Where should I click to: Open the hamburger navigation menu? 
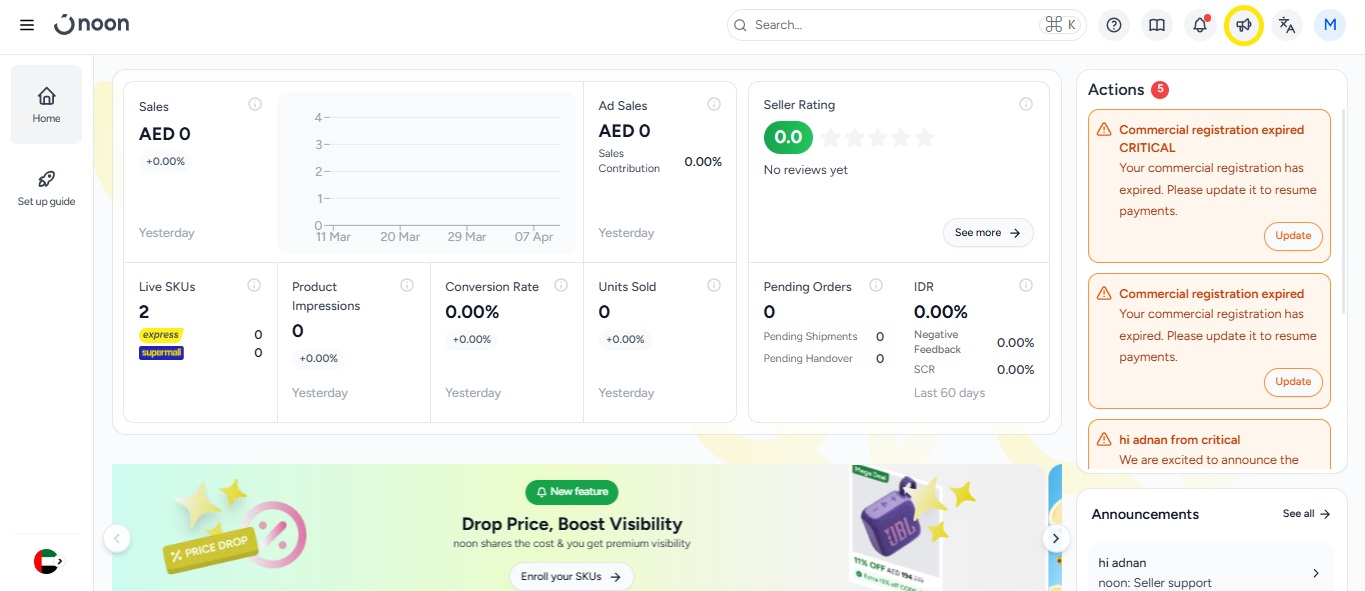[x=27, y=25]
